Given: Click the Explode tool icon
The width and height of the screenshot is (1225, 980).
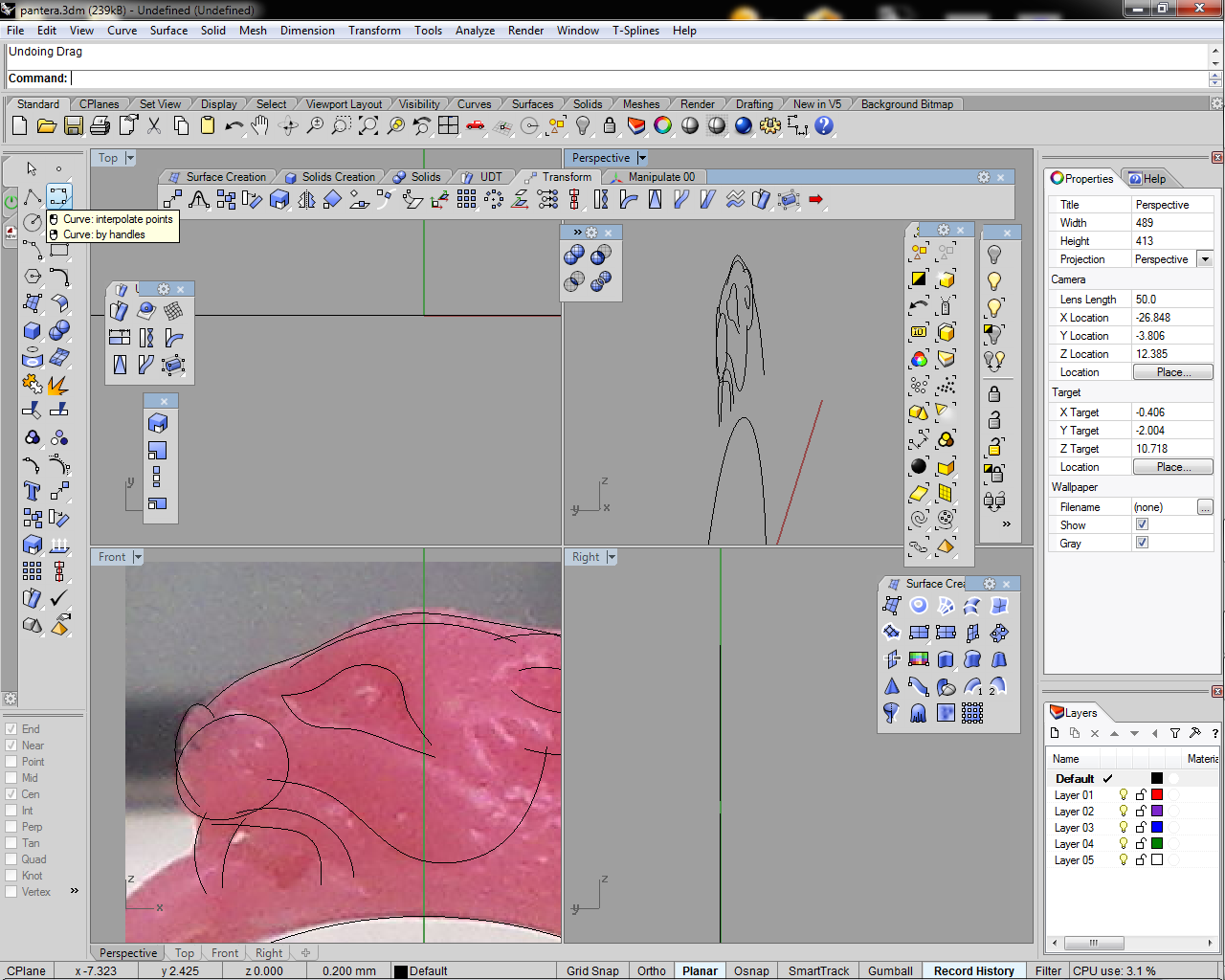Looking at the screenshot, I should coord(58,385).
